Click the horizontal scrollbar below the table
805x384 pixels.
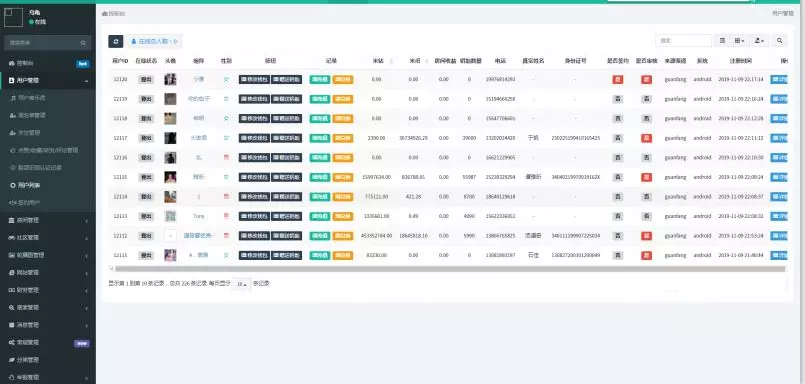tap(449, 268)
